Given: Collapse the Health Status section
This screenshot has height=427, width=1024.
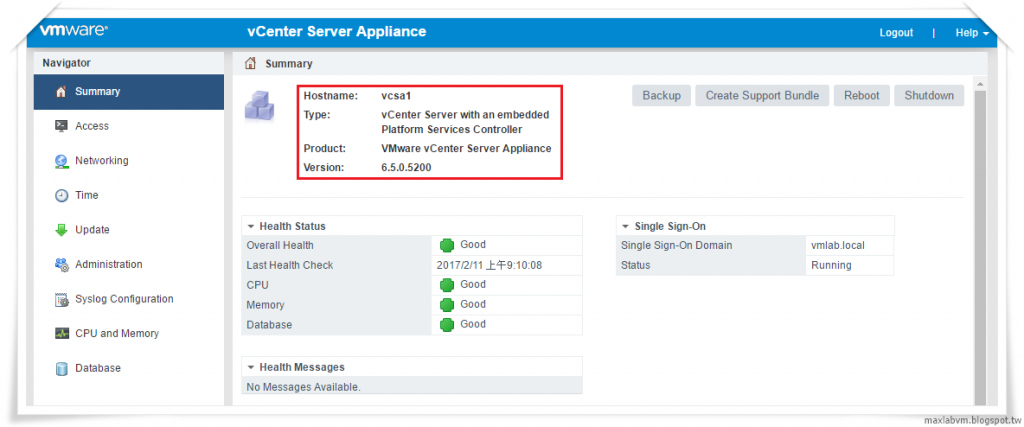Looking at the screenshot, I should pyautogui.click(x=251, y=227).
